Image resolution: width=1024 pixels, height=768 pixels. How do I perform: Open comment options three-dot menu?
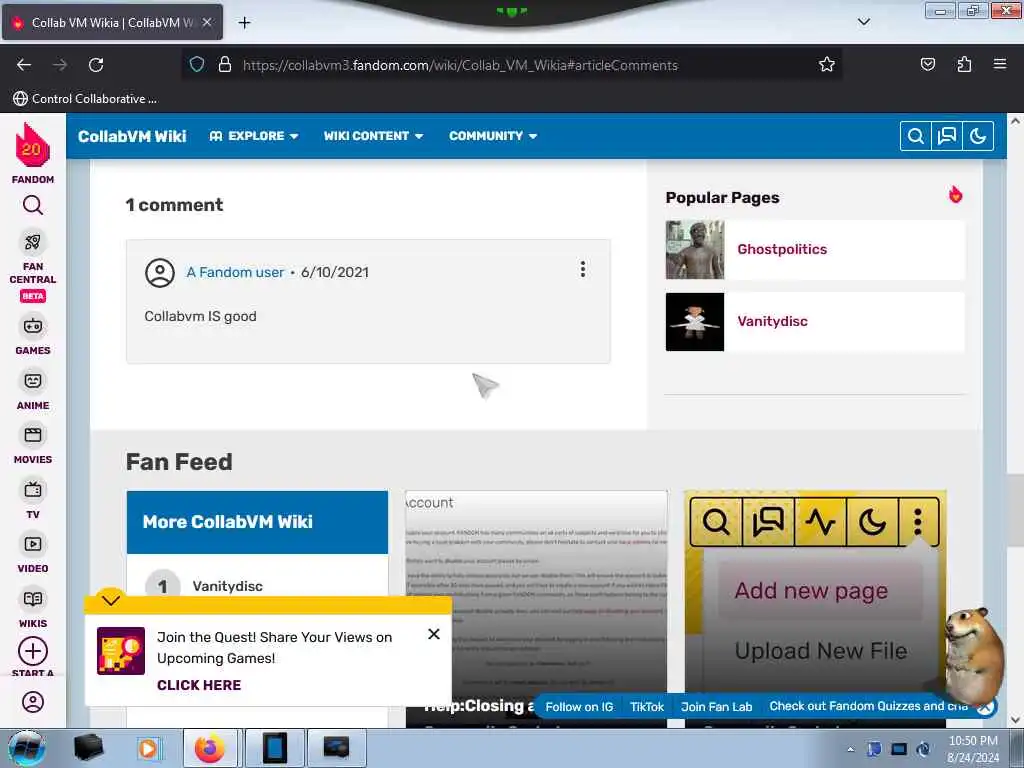point(583,269)
